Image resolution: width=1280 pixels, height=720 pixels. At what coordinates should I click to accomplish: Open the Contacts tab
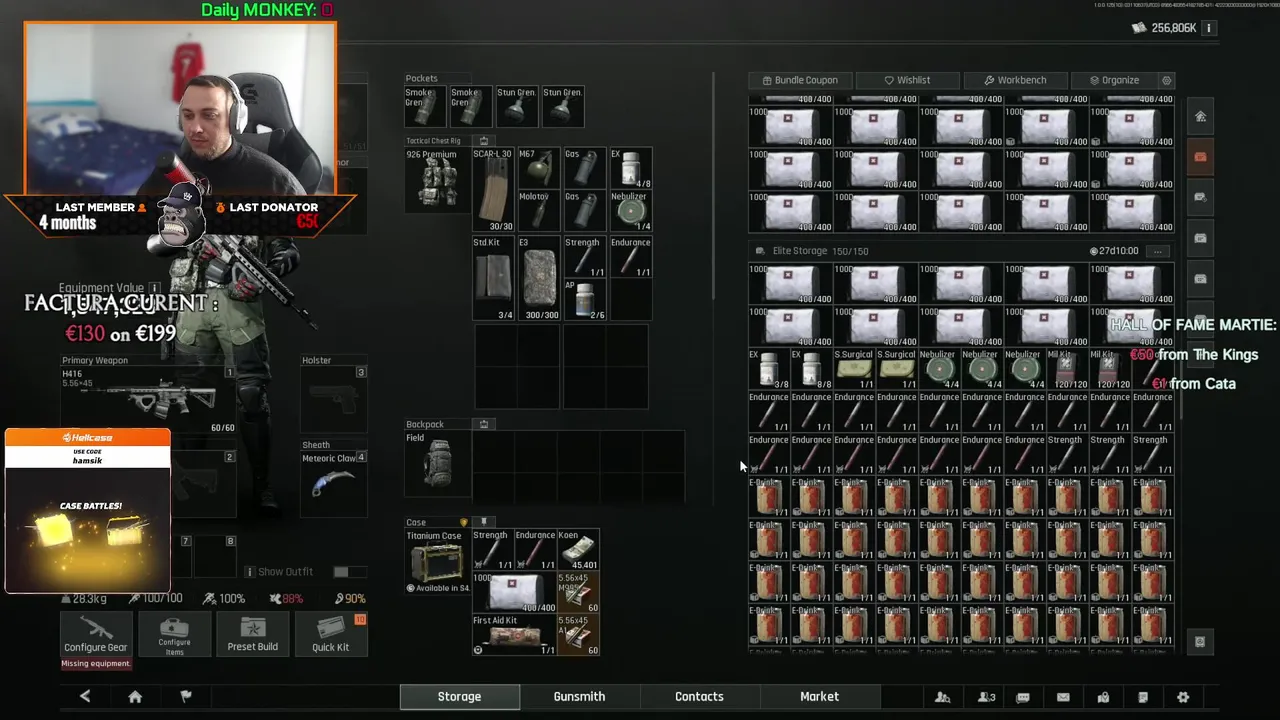click(699, 696)
